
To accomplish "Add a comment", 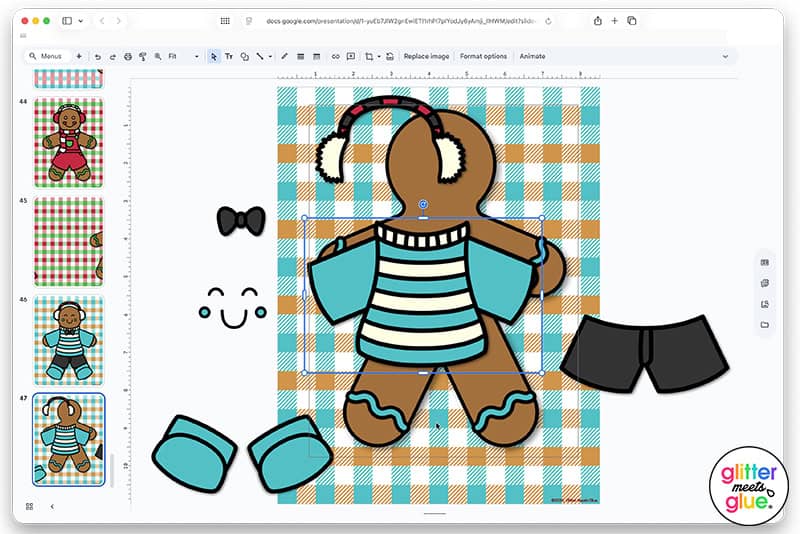I will coord(351,57).
